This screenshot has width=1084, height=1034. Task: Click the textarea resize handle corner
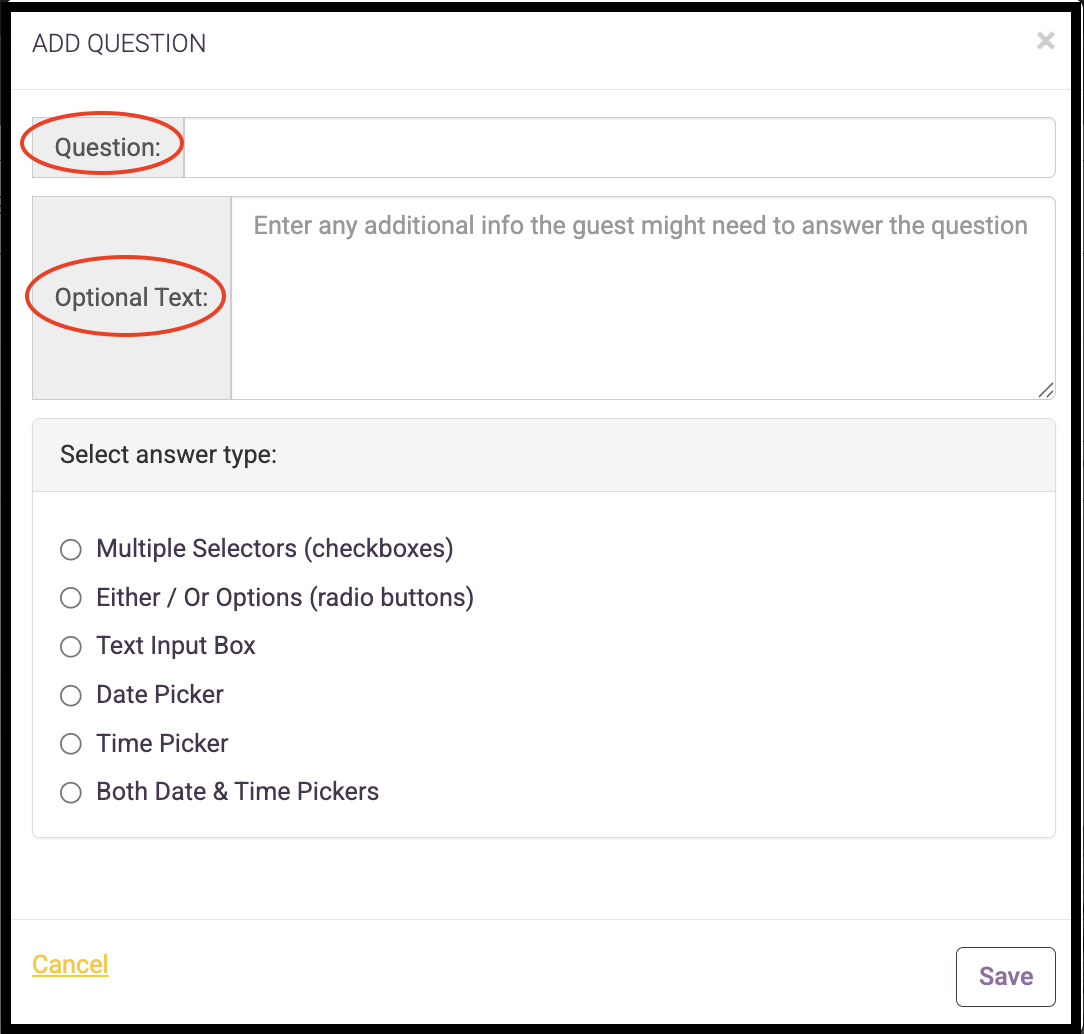coord(1046,391)
